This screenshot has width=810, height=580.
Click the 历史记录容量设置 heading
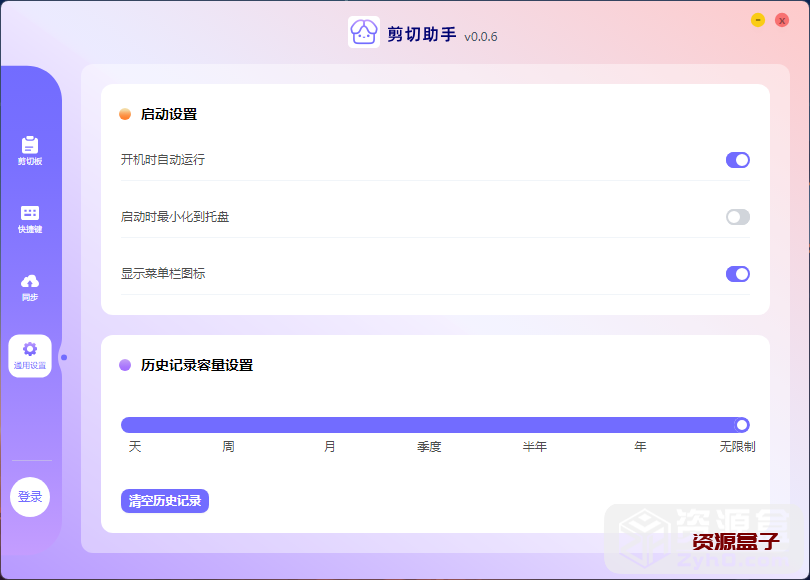[197, 365]
